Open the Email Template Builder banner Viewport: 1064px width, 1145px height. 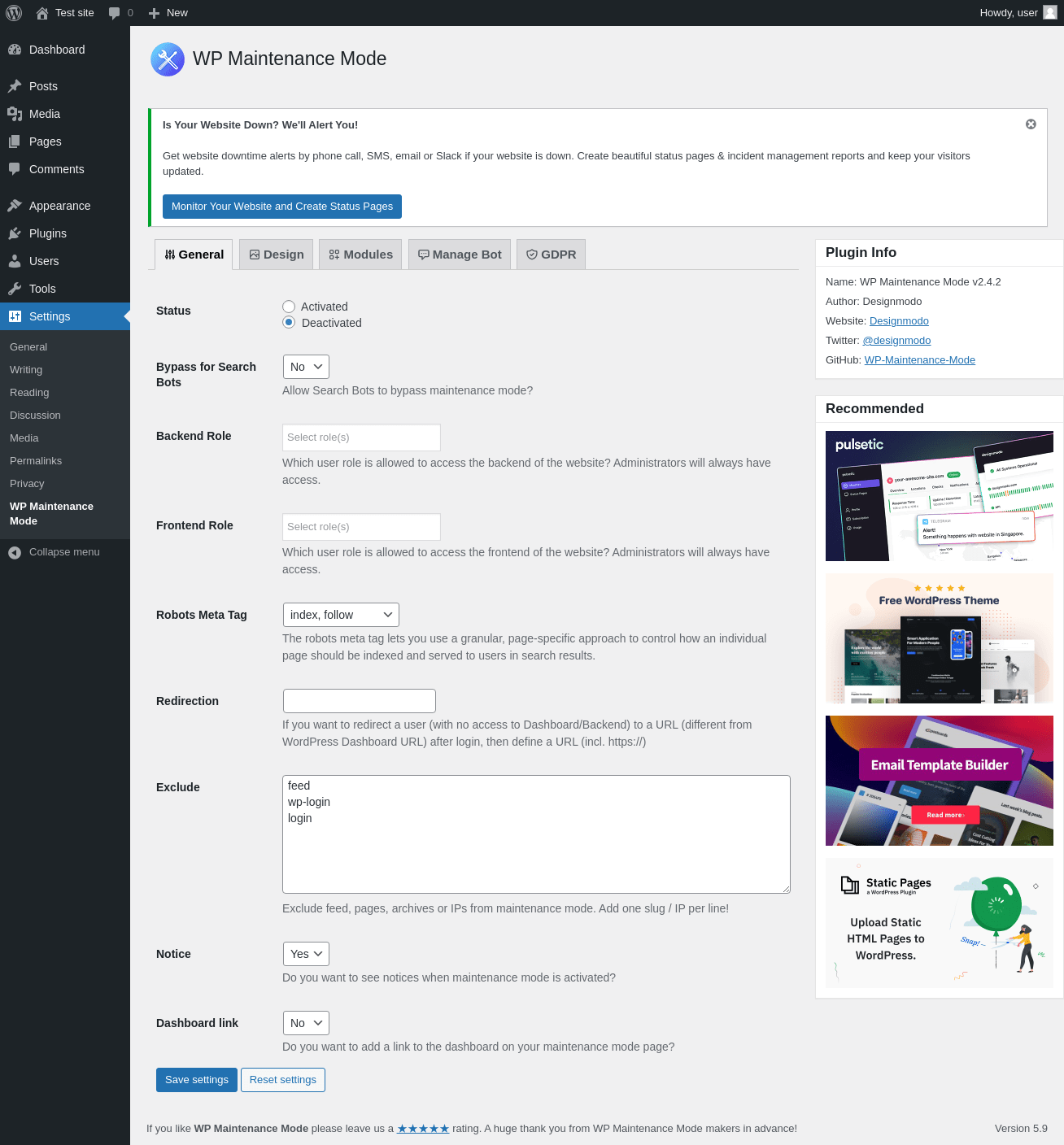point(940,781)
